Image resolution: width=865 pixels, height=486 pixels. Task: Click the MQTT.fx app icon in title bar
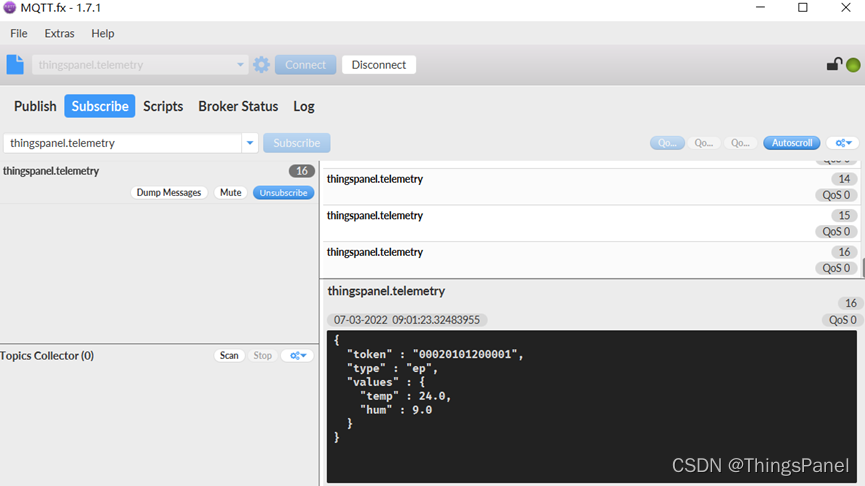pyautogui.click(x=9, y=8)
